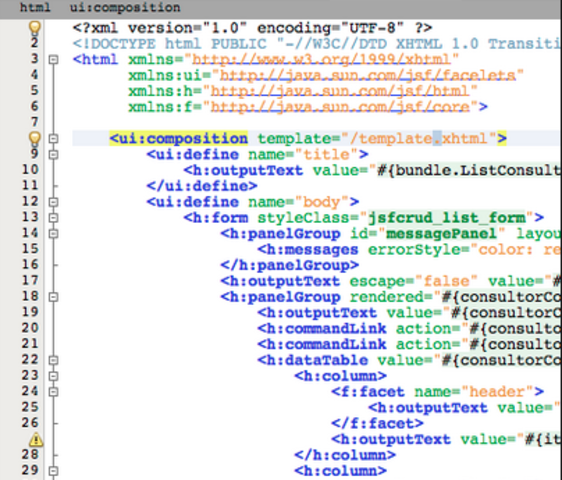Collapse the ui:composition fold marker
Viewport: 562px width, 480px height.
pyautogui.click(x=53, y=138)
